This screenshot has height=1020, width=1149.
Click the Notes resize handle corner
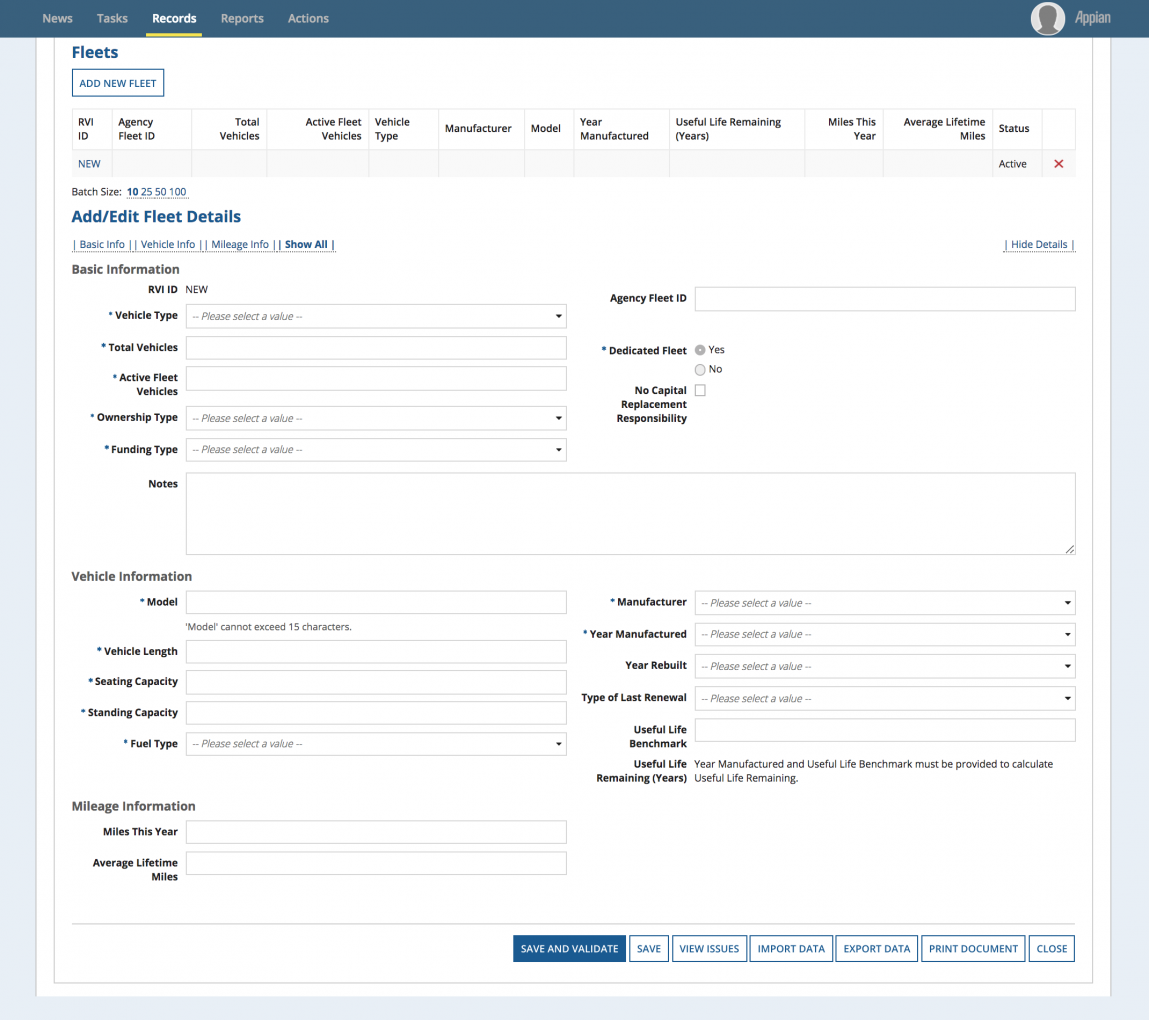(x=1070, y=550)
